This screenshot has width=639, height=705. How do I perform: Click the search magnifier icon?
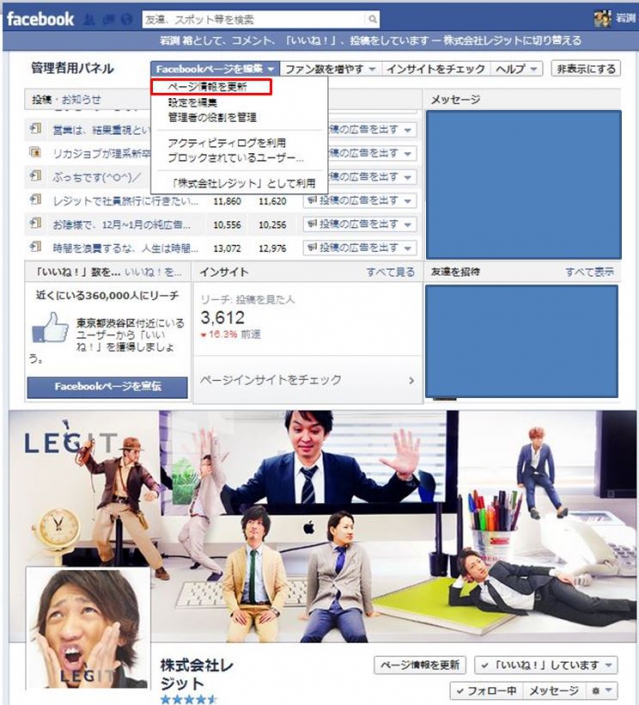point(372,19)
